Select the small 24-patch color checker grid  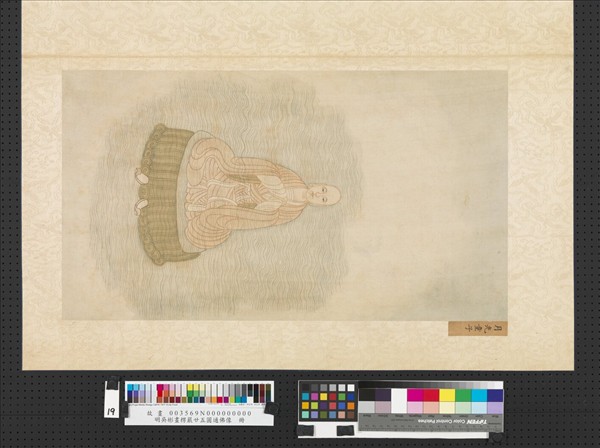(328, 401)
